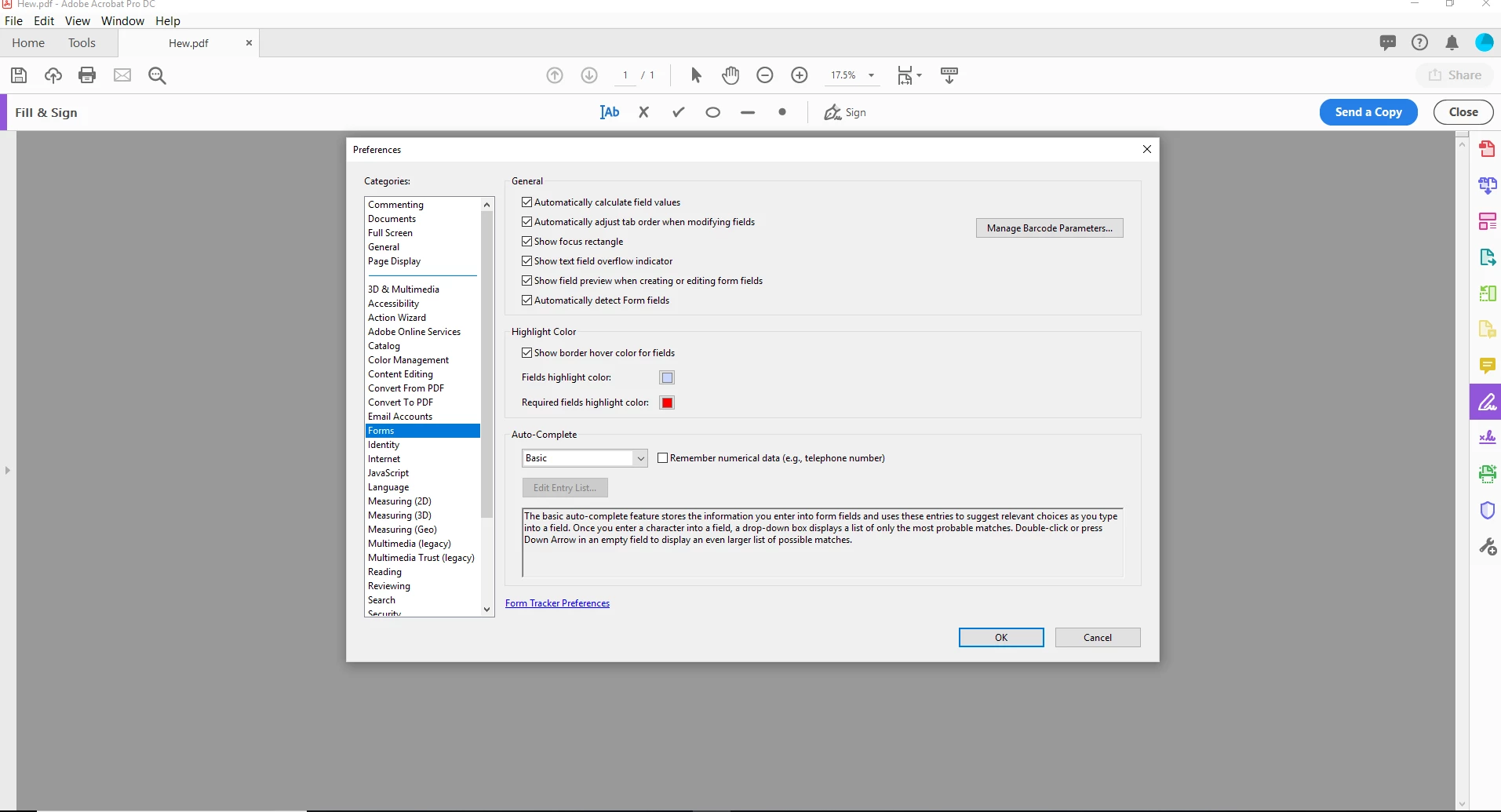Select the Checkmark tool
This screenshot has width=1501, height=812.
click(679, 112)
